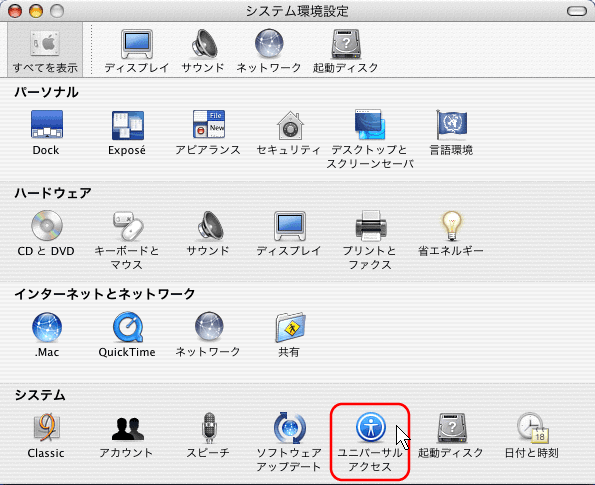The height and width of the screenshot is (485, 595).
Task: Open the 省エネルギー light bulb icon
Action: tap(452, 225)
